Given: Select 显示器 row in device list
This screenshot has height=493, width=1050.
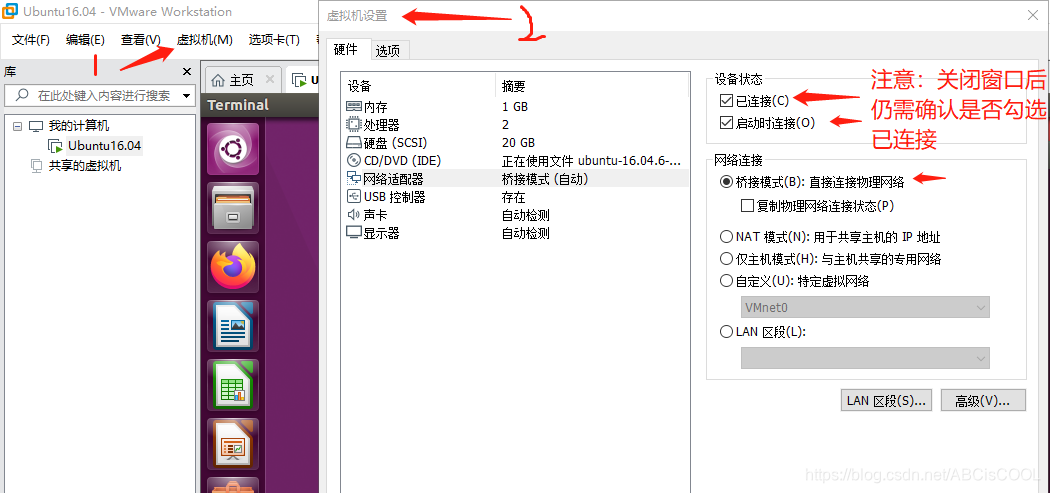Looking at the screenshot, I should point(514,233).
